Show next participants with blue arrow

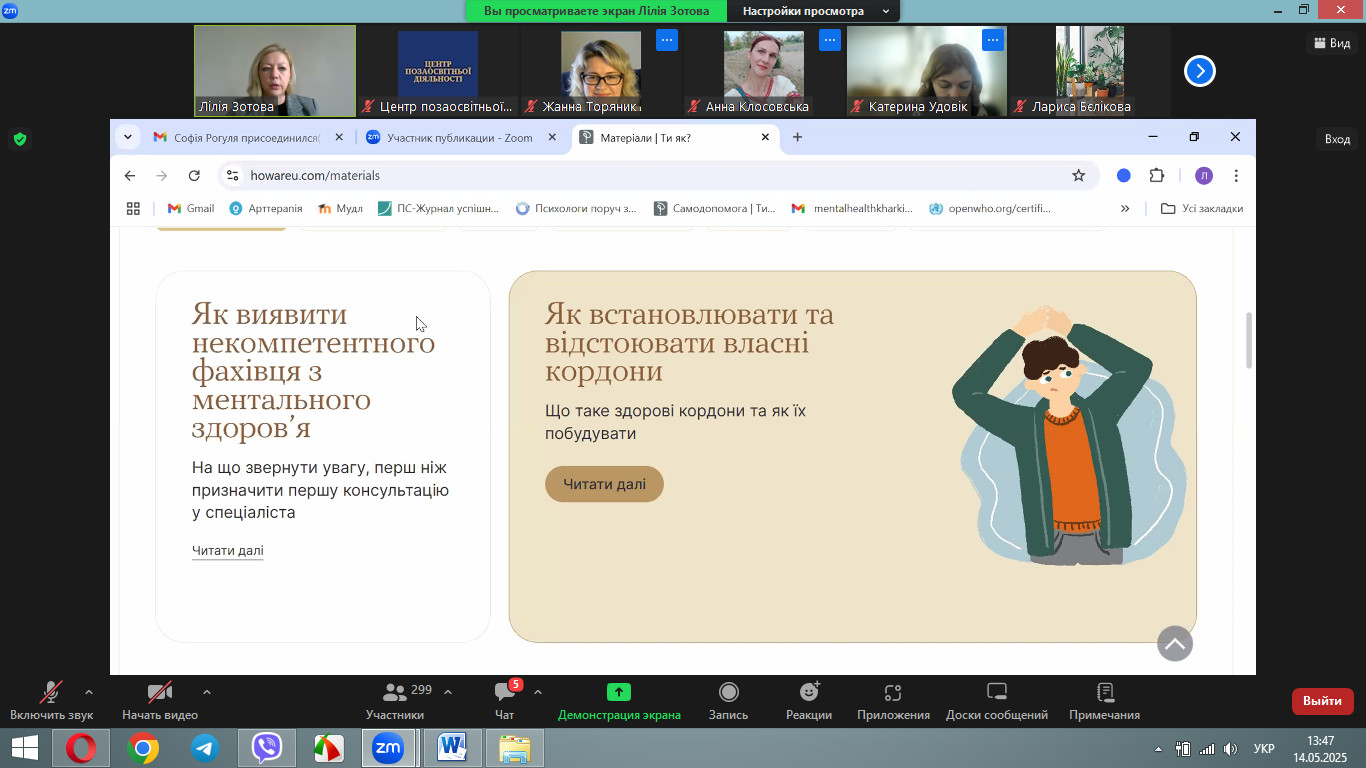pos(1199,71)
